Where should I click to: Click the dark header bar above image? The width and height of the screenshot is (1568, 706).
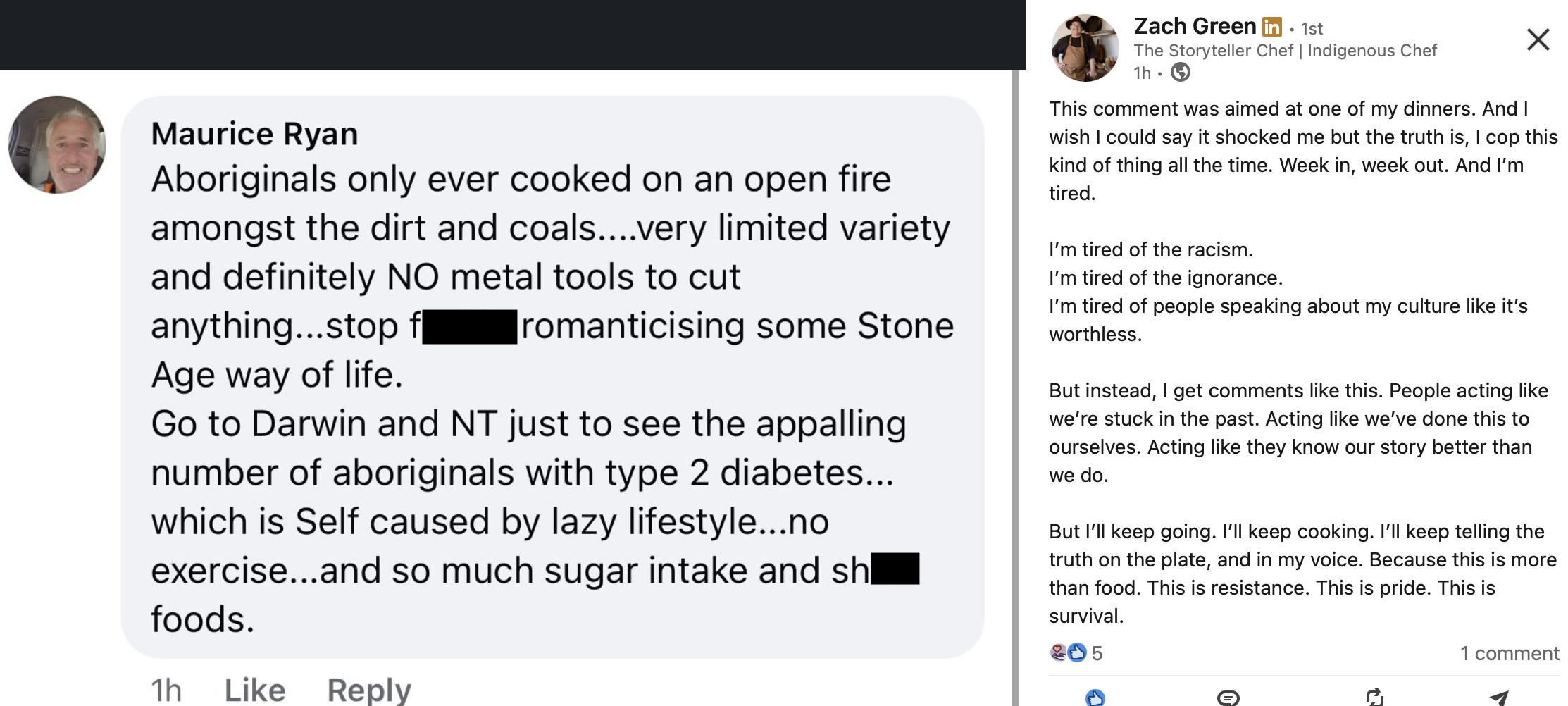click(x=513, y=35)
